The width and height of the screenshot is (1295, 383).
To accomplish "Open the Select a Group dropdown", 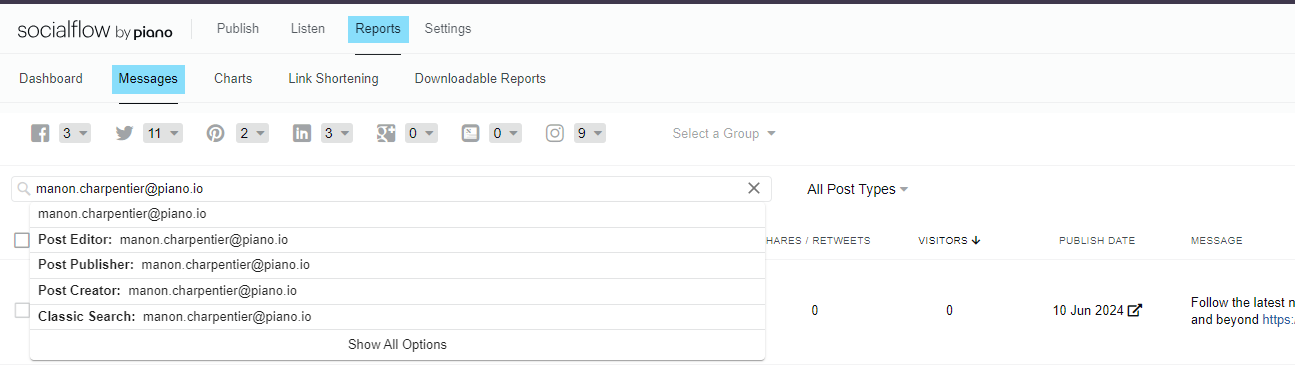I will pyautogui.click(x=724, y=134).
